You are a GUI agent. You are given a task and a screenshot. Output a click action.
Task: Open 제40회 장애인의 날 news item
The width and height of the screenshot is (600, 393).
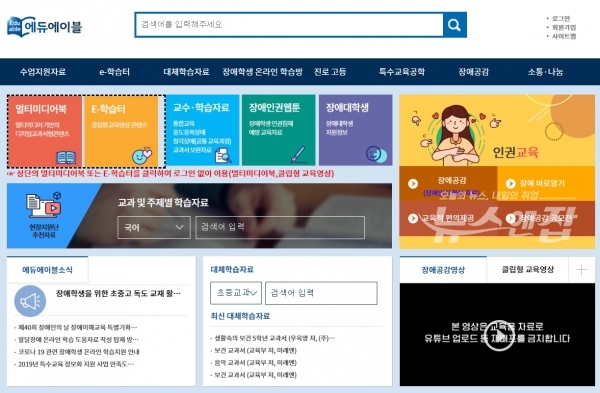point(78,327)
